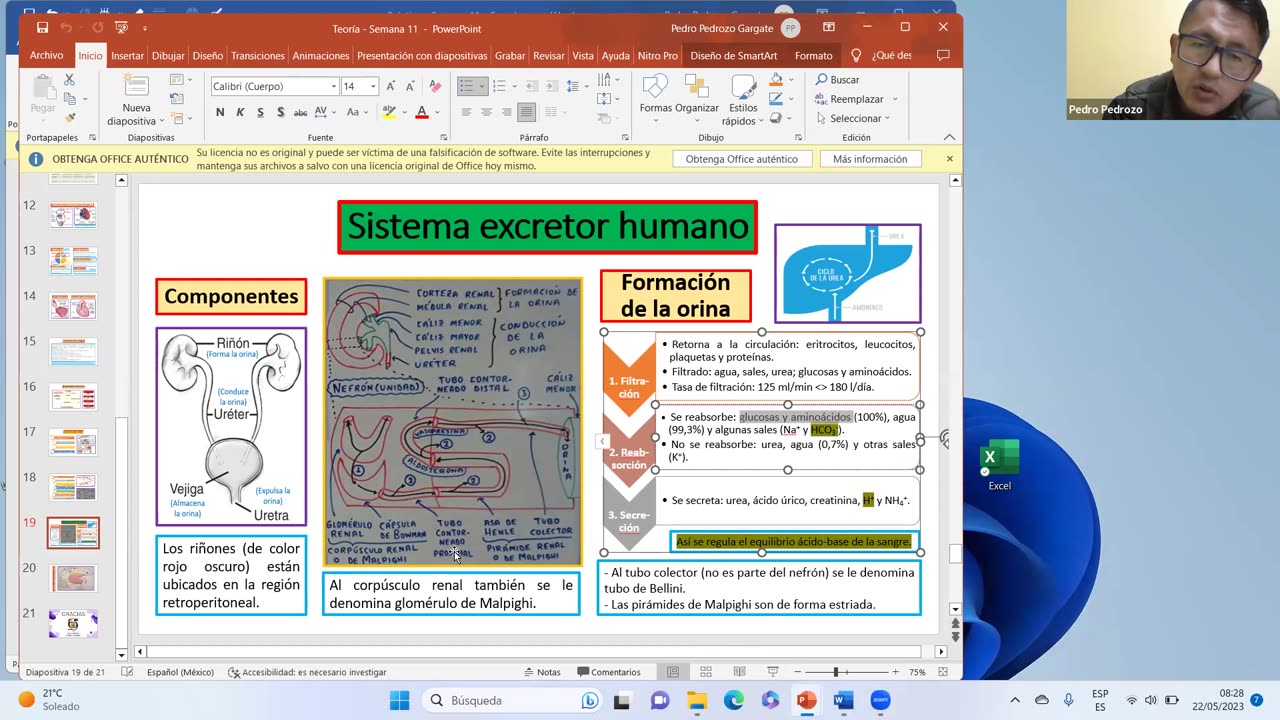Screen dimensions: 1280x720
Task: Click Buscar in Edición group
Action: tap(838, 80)
